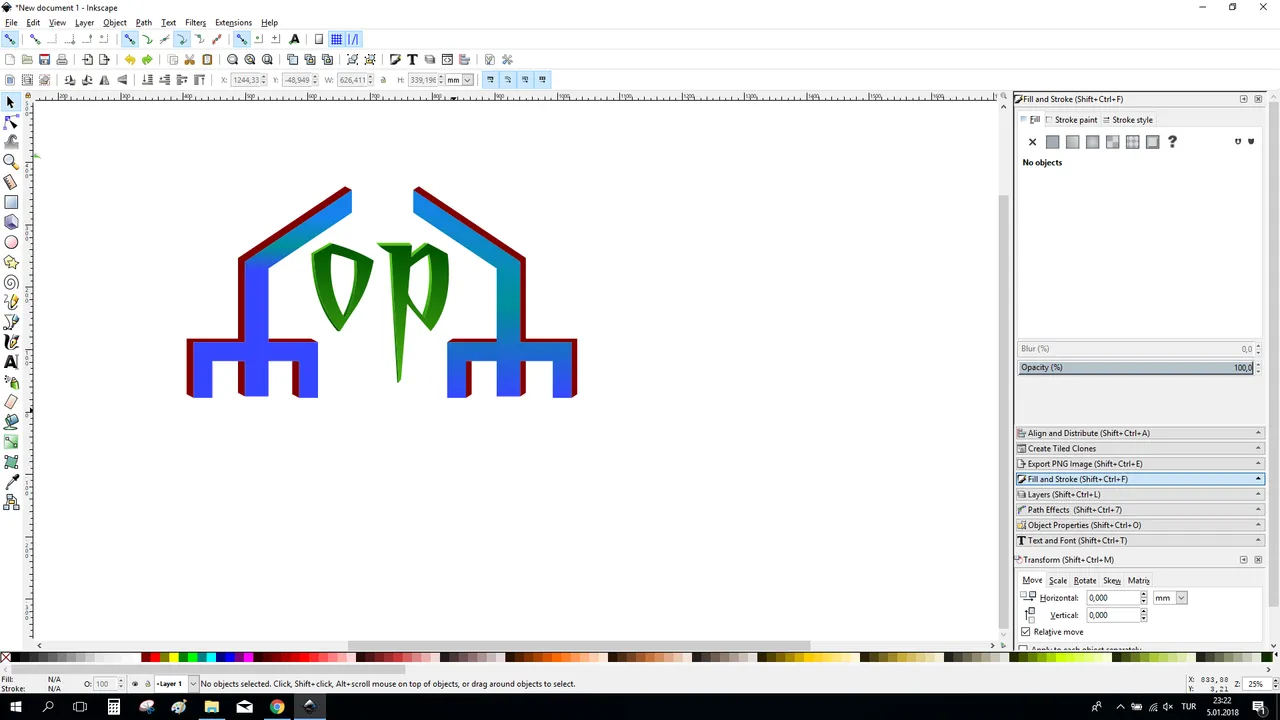The height and width of the screenshot is (720, 1280).
Task: Toggle the grid snapping button
Action: [x=336, y=39]
